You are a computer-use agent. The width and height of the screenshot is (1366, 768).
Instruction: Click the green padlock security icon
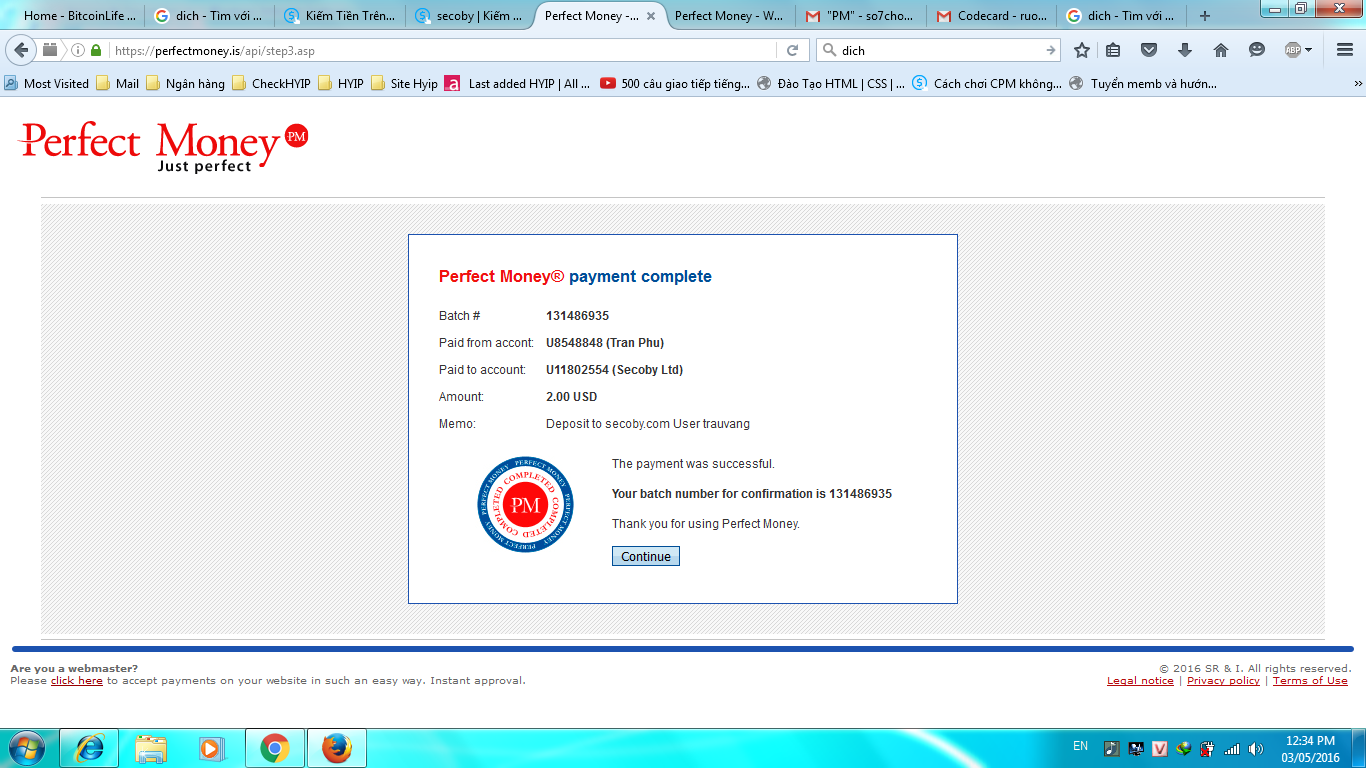tap(96, 50)
